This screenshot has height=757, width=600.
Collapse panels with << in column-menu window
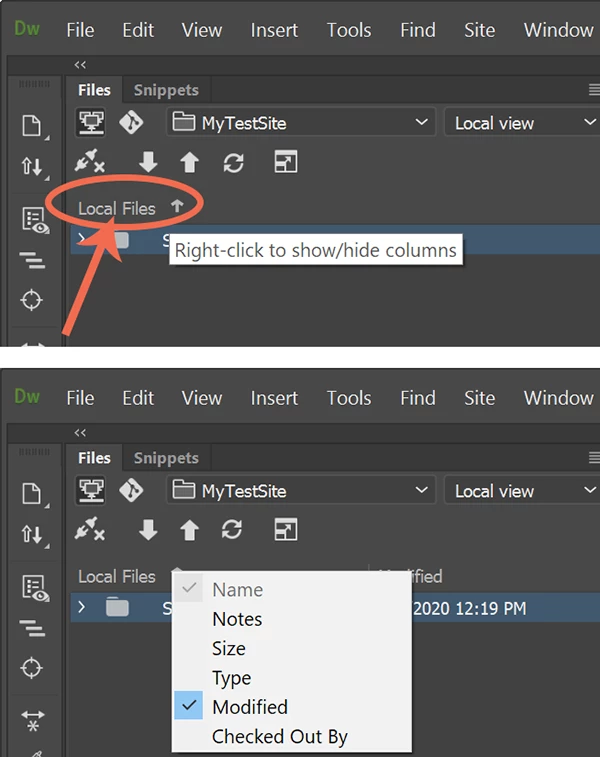[80, 433]
